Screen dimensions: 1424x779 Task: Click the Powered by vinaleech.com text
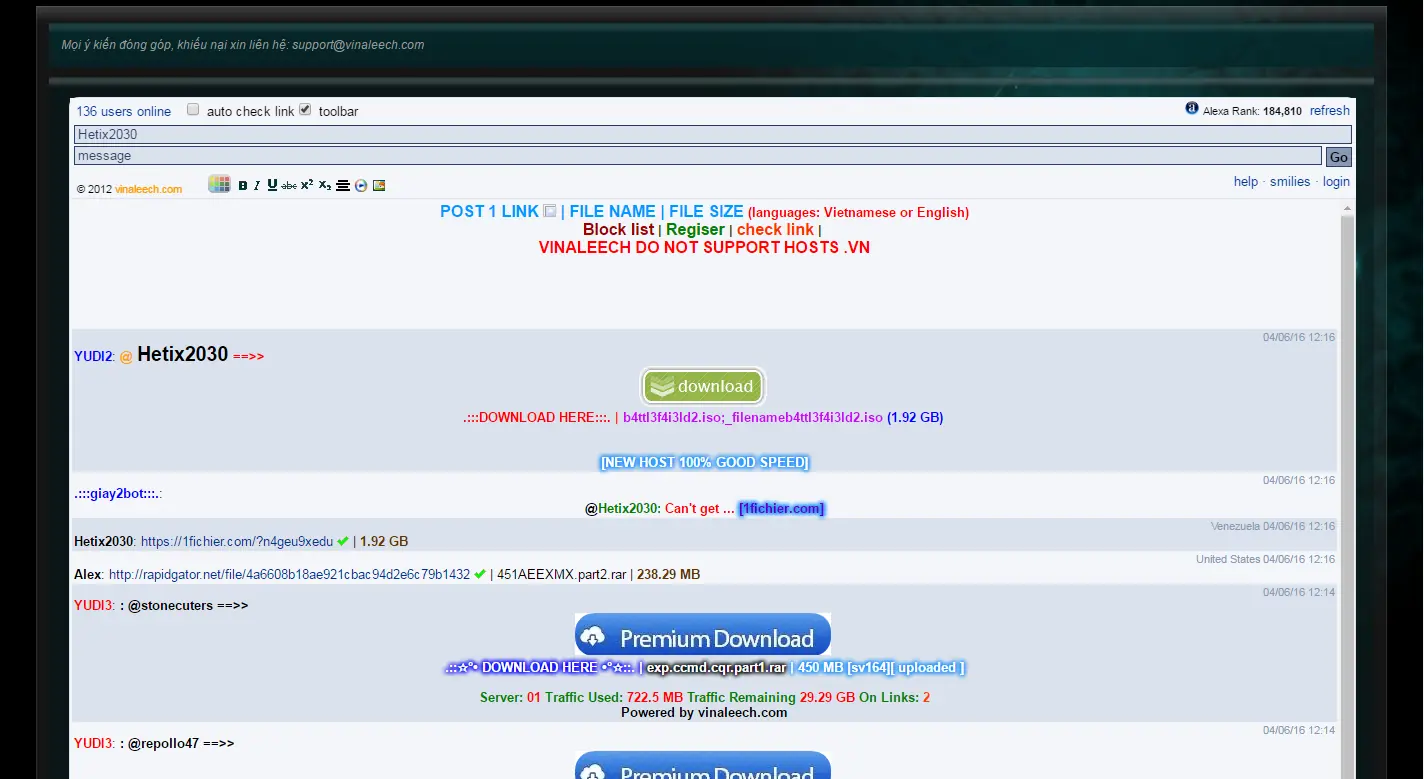[704, 712]
